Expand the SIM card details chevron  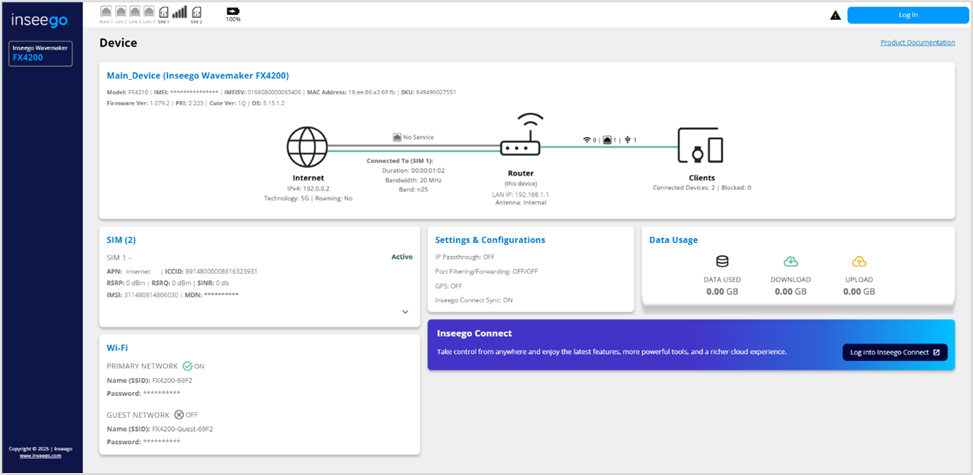tap(405, 312)
